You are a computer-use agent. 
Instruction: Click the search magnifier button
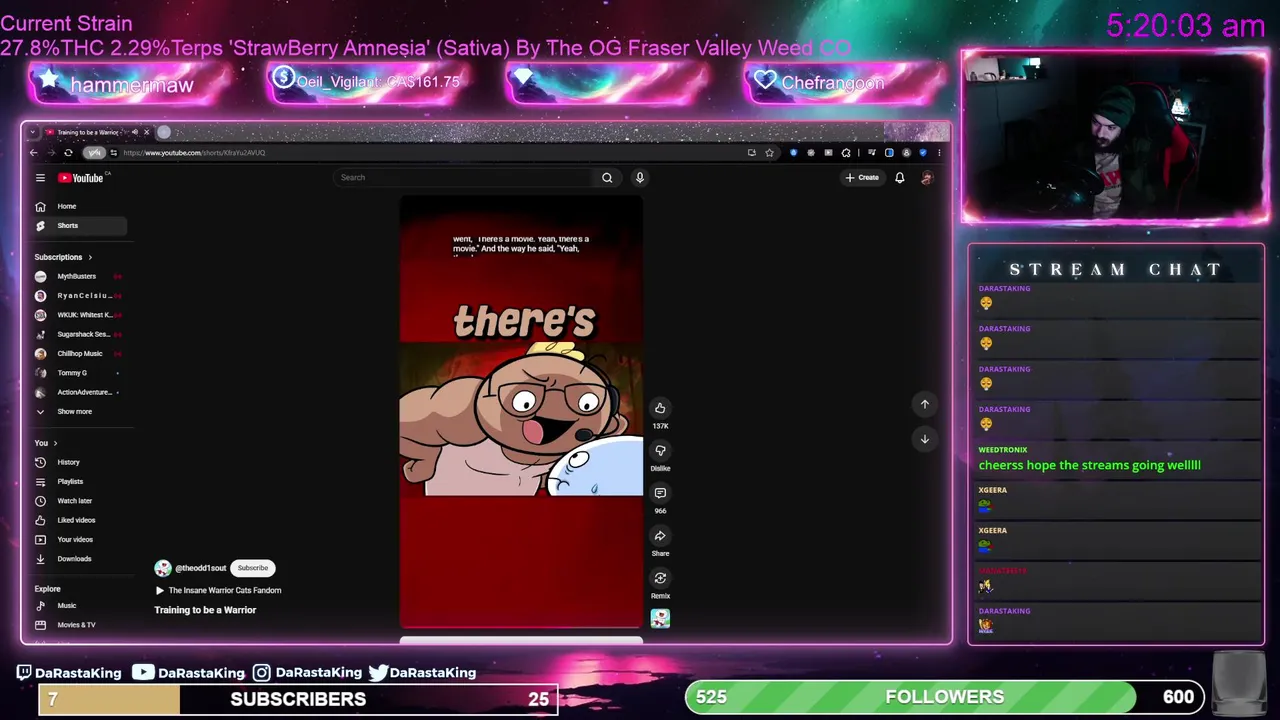click(x=607, y=178)
